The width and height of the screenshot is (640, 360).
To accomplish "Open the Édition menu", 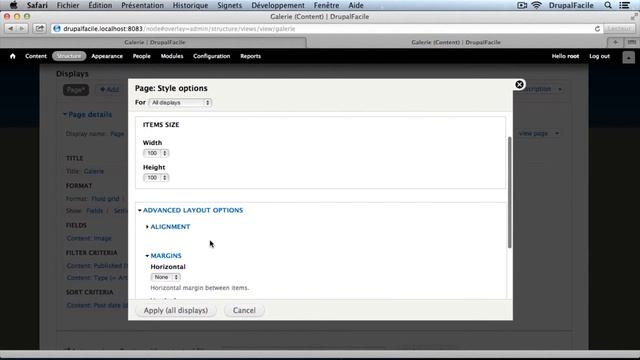I will (x=100, y=5).
